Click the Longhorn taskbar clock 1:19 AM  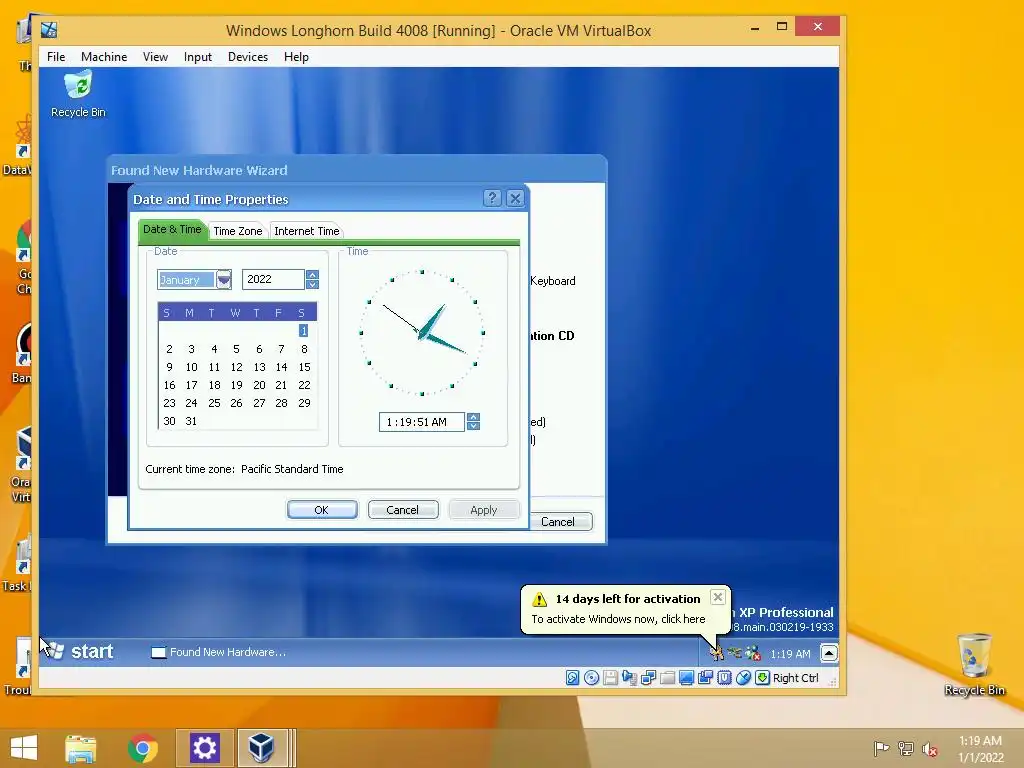coord(790,654)
